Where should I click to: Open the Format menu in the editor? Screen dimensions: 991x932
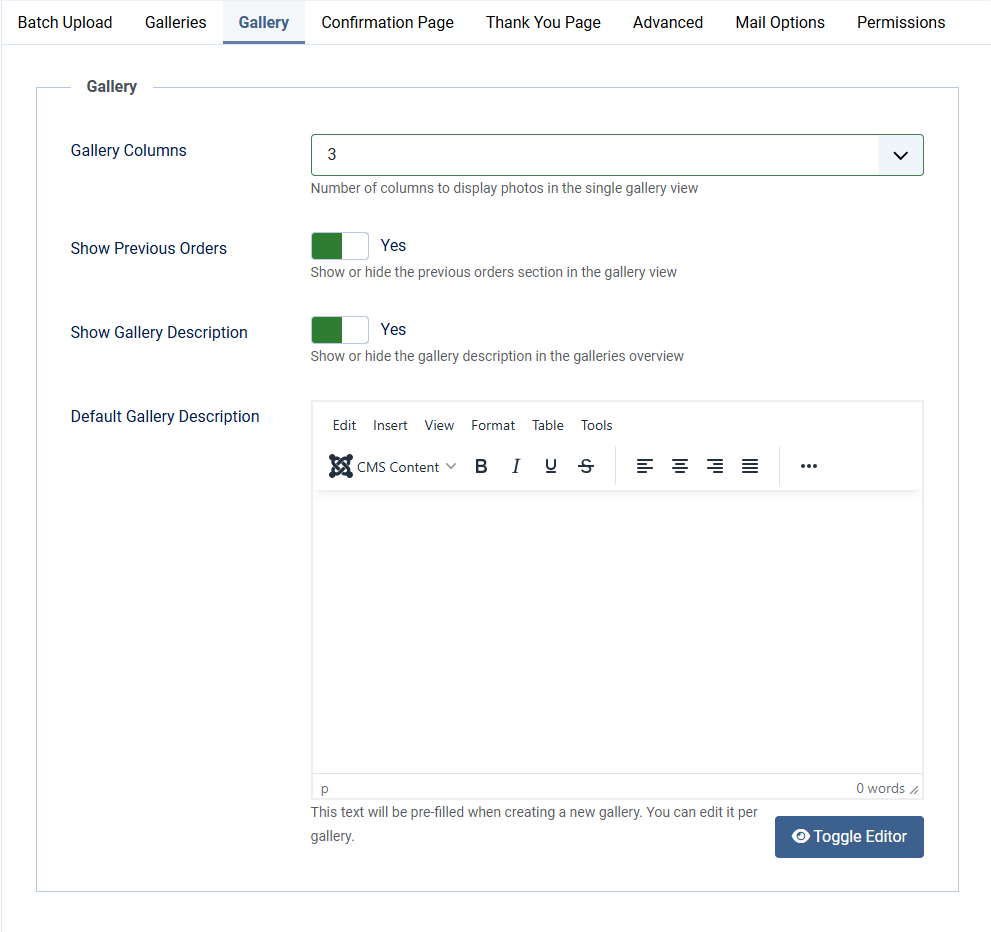(x=493, y=425)
